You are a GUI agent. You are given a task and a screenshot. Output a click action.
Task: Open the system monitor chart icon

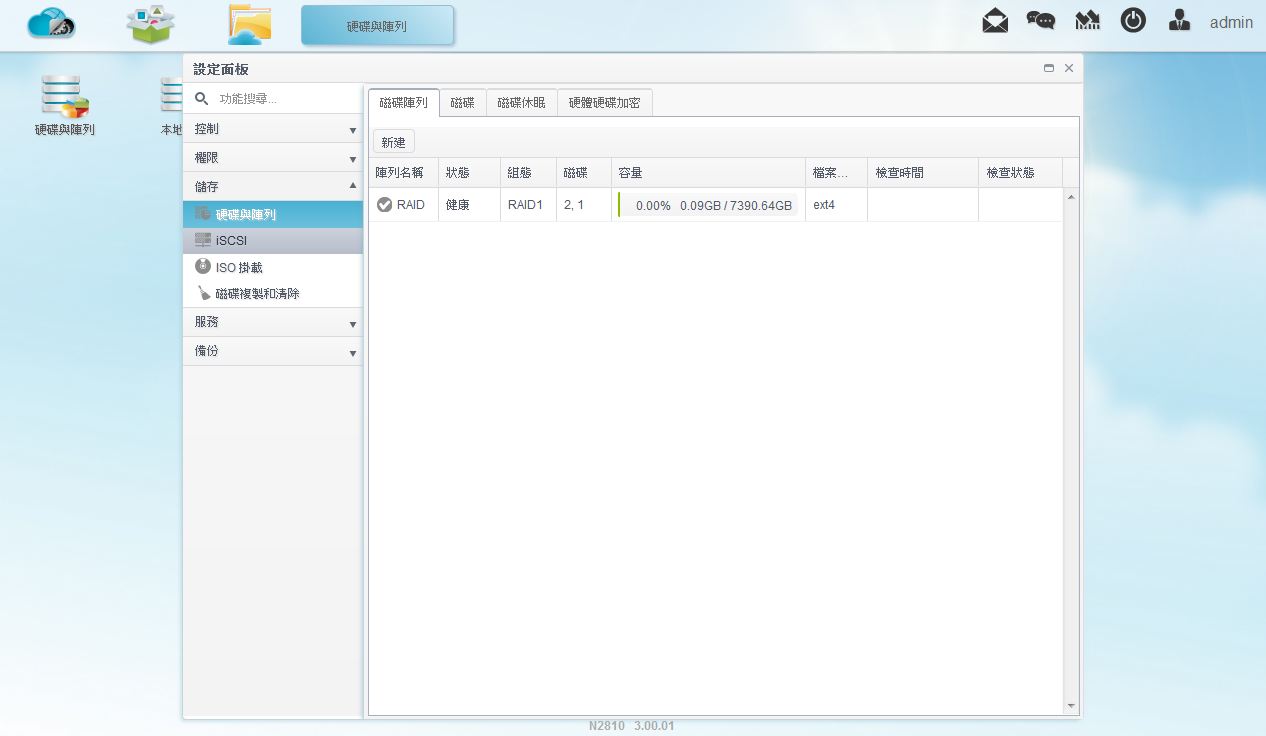coord(1087,20)
